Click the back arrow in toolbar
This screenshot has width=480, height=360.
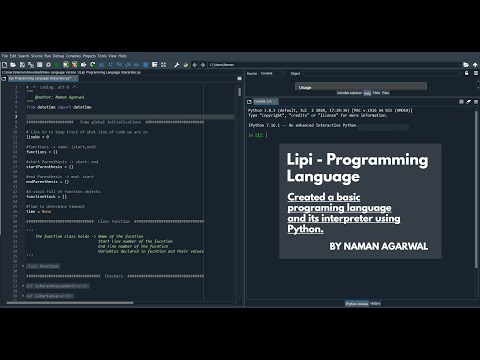195,65
